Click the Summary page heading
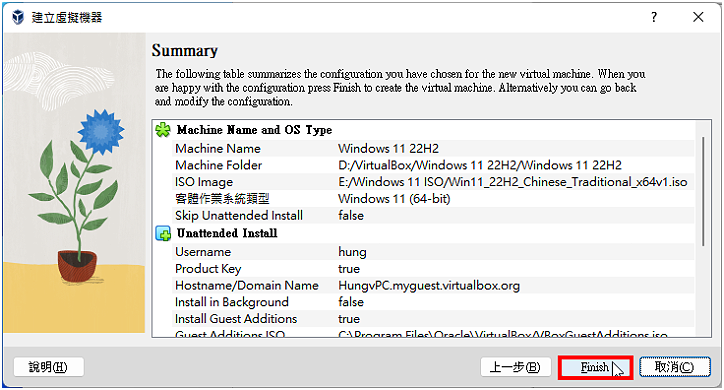Screen dimensions: 724x390 tap(185, 50)
